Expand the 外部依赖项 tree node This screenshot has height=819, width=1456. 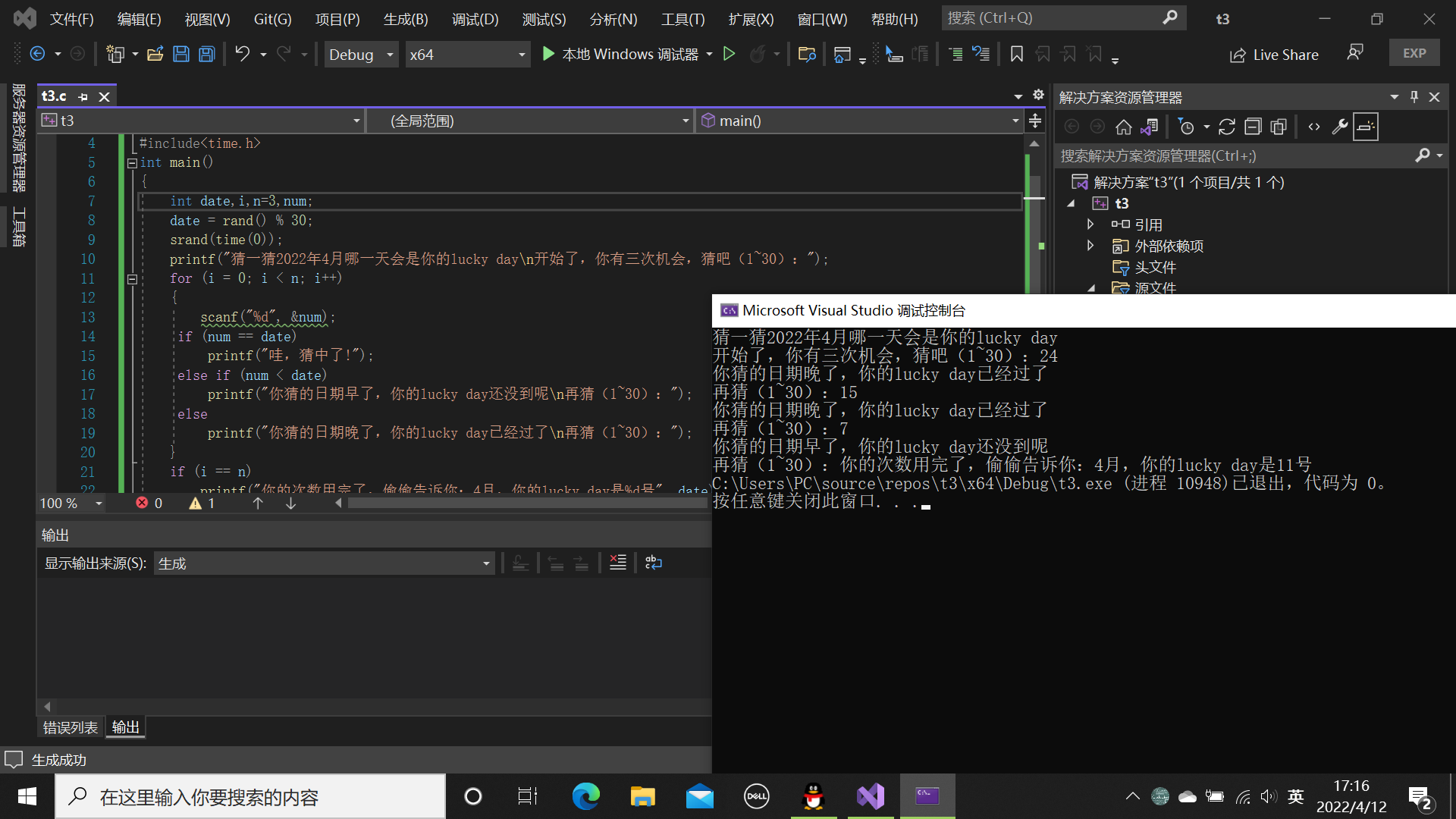(x=1090, y=246)
